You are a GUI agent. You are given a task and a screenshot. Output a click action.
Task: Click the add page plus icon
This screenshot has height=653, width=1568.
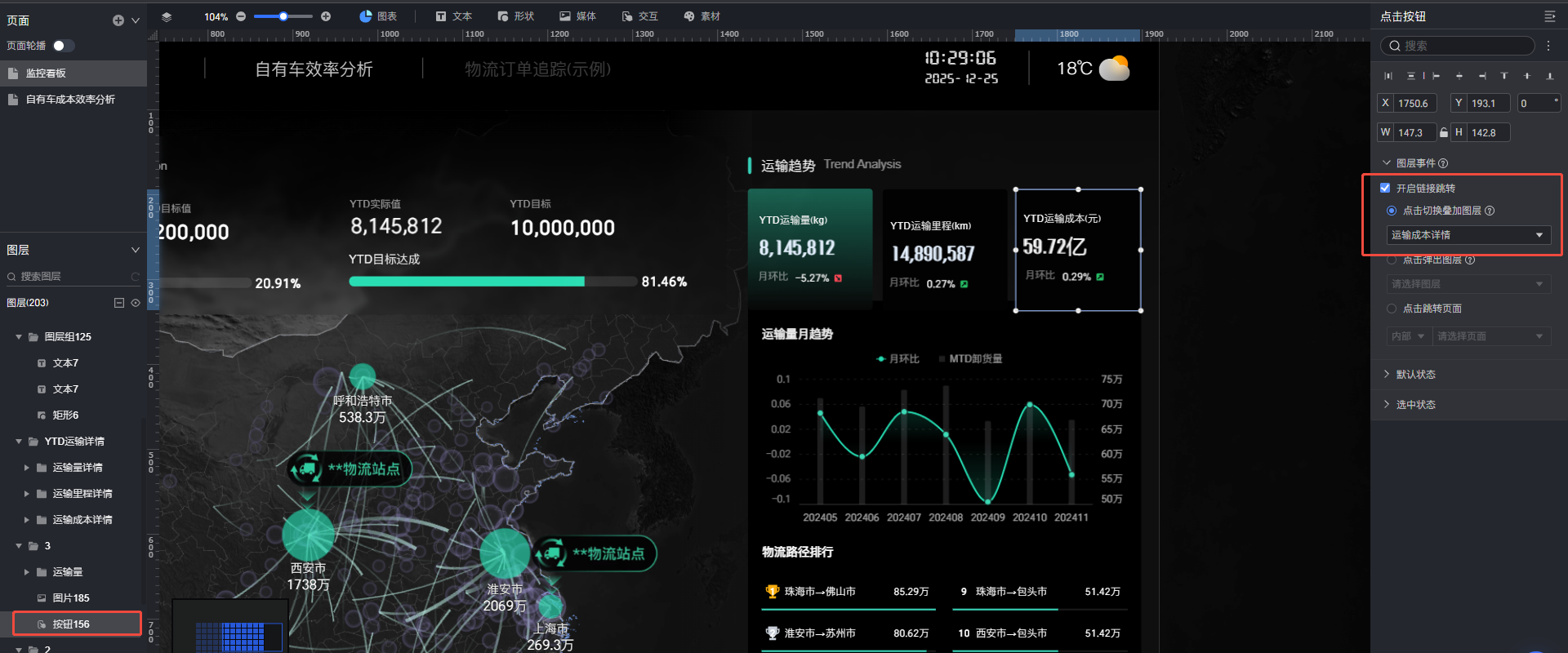(118, 20)
